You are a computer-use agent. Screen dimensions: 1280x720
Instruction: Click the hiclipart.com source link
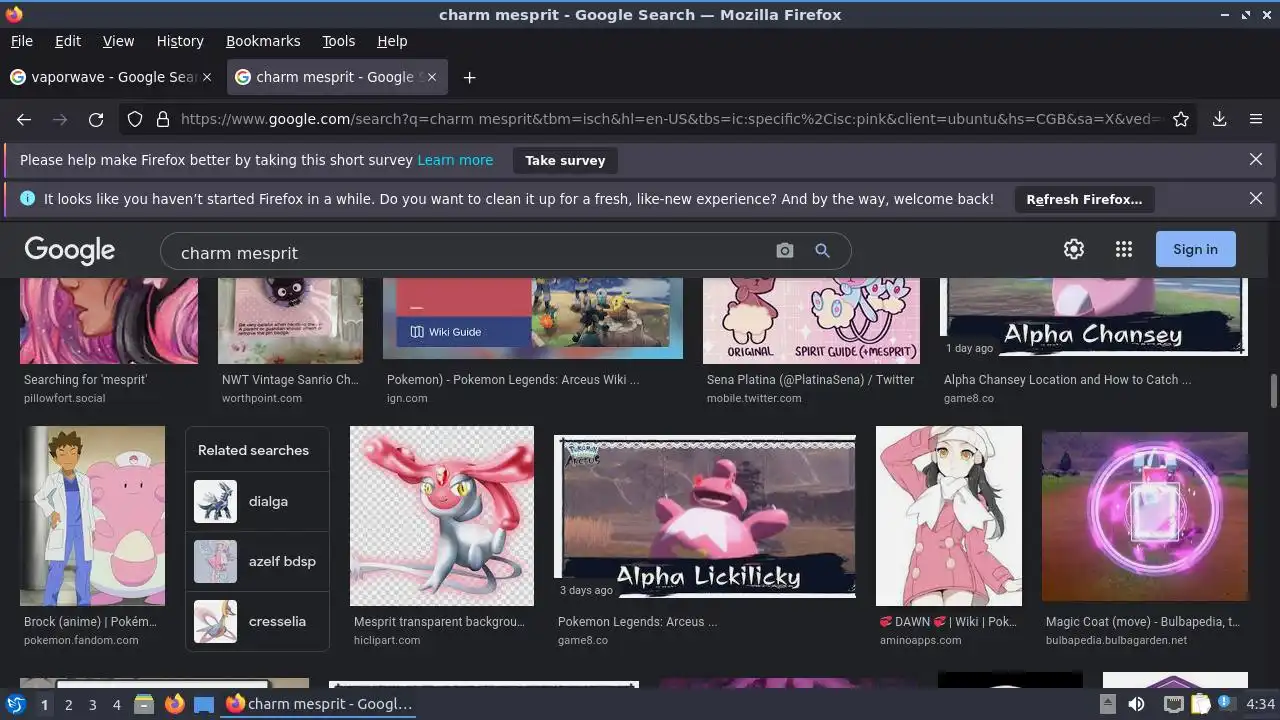point(387,640)
